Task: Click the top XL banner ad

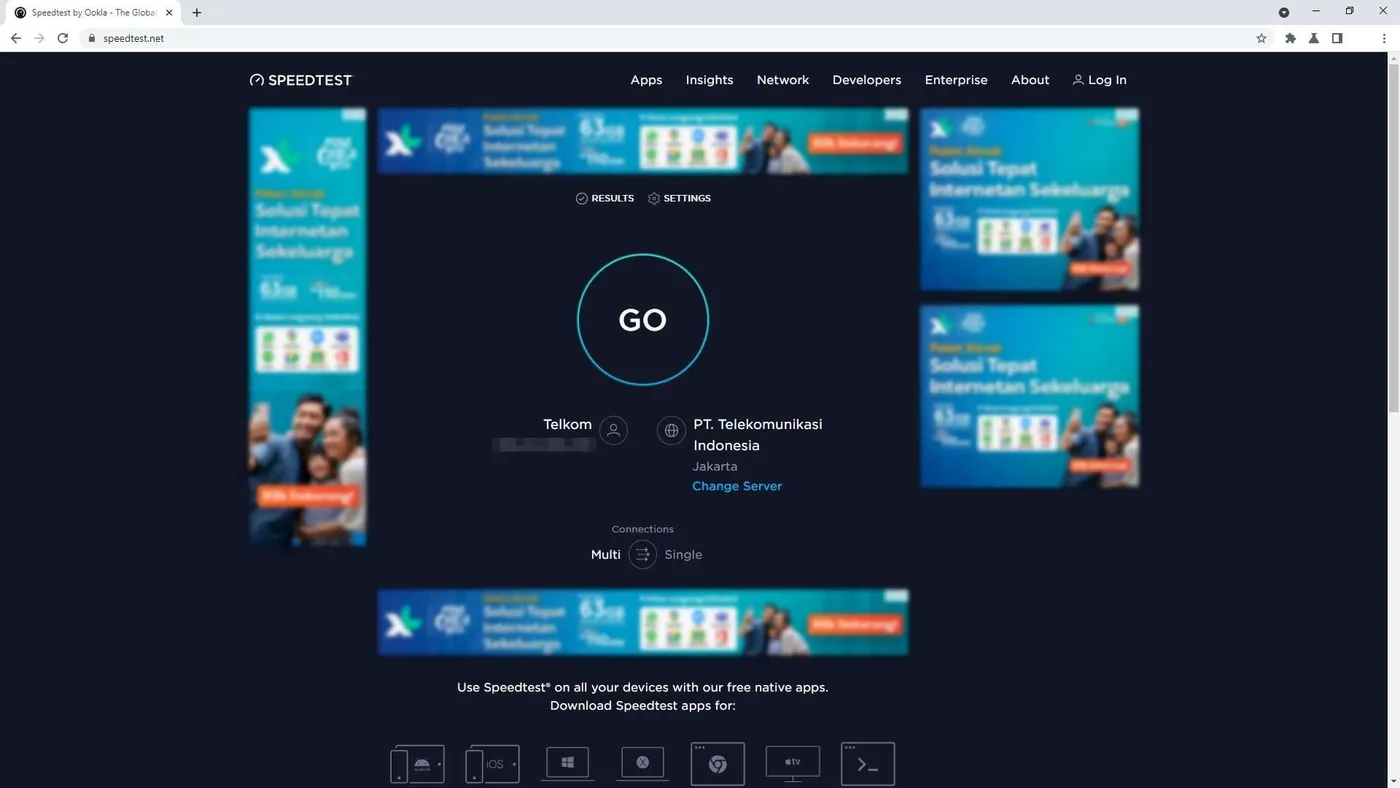Action: tap(643, 142)
